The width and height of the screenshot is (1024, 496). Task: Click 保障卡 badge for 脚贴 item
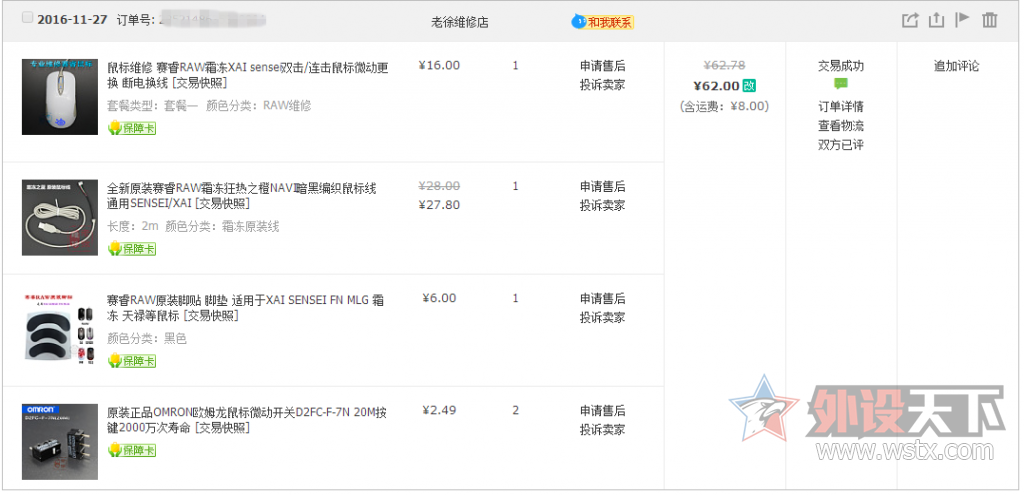tap(132, 361)
